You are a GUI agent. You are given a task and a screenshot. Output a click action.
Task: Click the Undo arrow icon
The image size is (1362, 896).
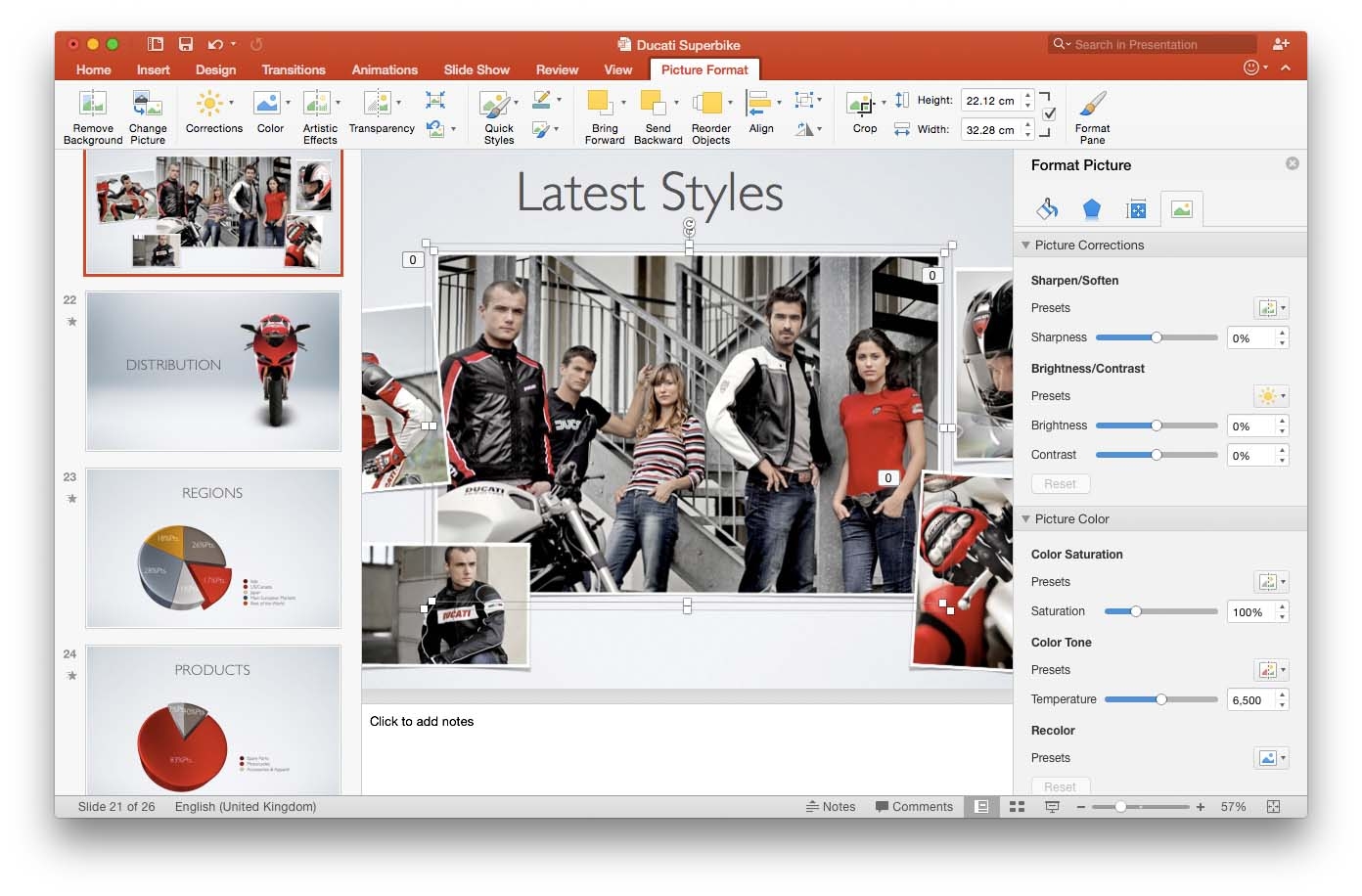click(x=215, y=44)
